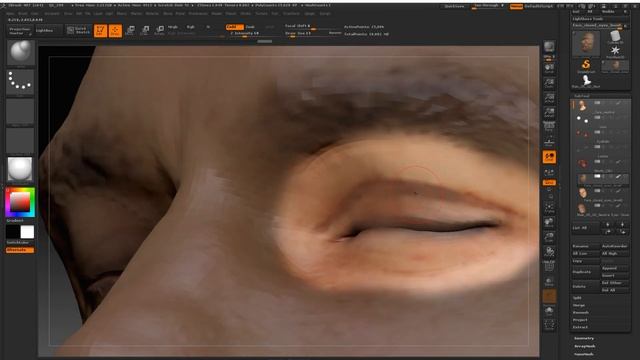640x360 pixels.
Task: Expand the Extract section
Action: coord(580,327)
